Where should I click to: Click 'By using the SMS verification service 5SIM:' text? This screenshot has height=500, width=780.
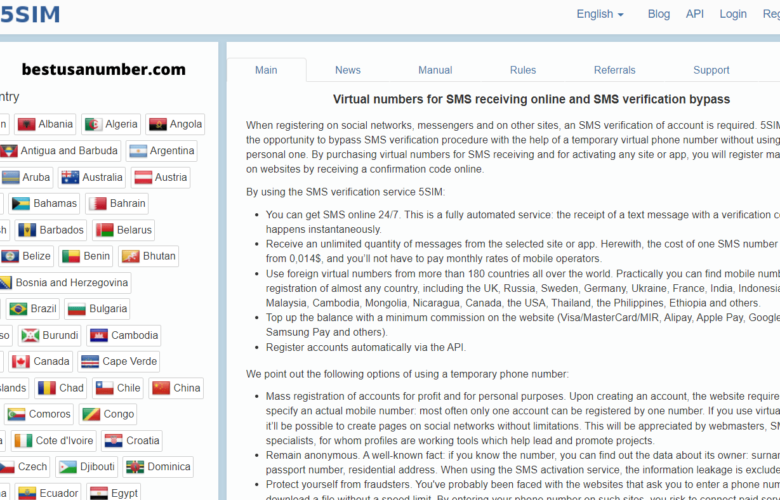[x=346, y=192]
